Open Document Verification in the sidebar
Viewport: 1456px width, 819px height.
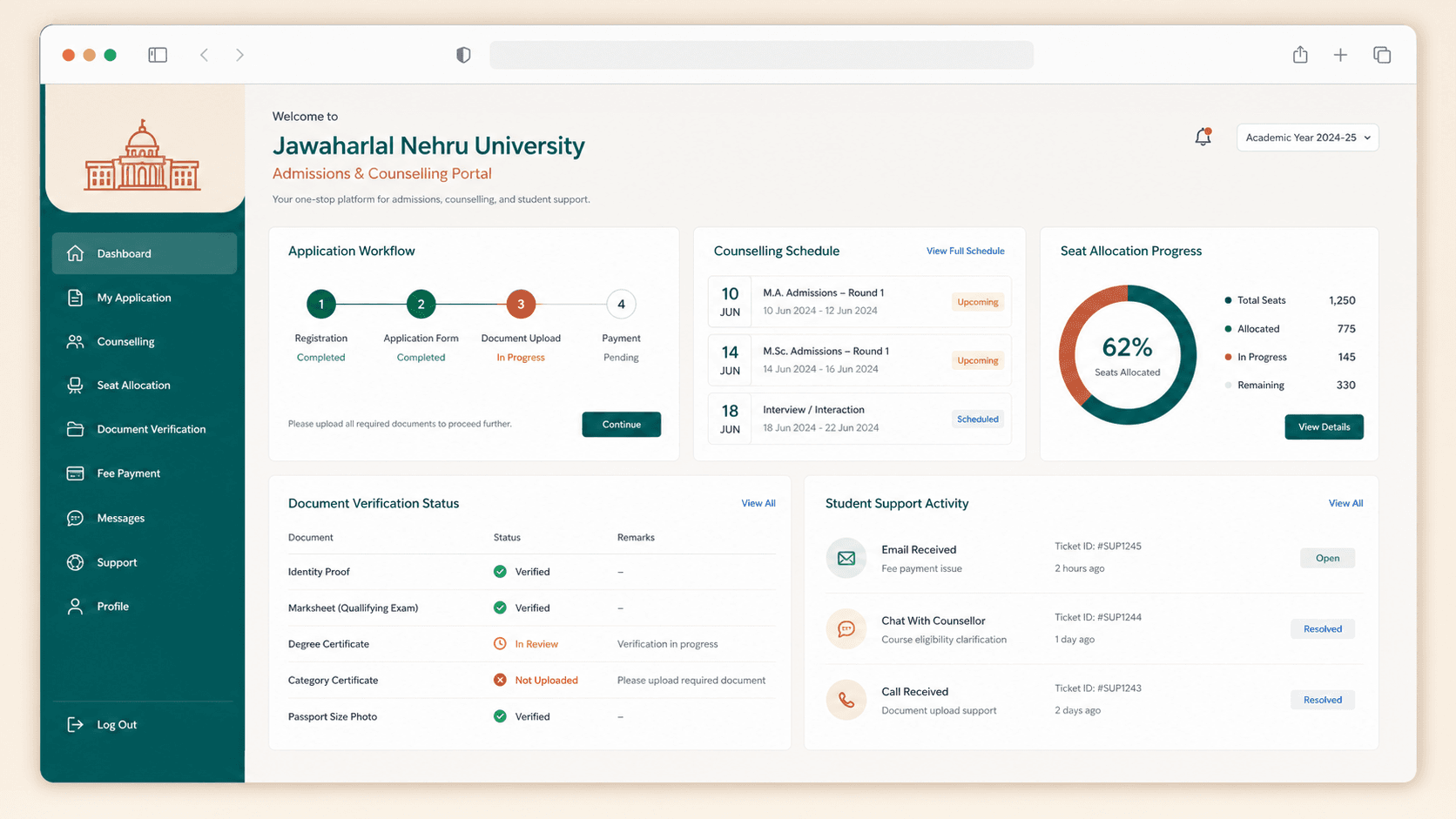click(145, 429)
